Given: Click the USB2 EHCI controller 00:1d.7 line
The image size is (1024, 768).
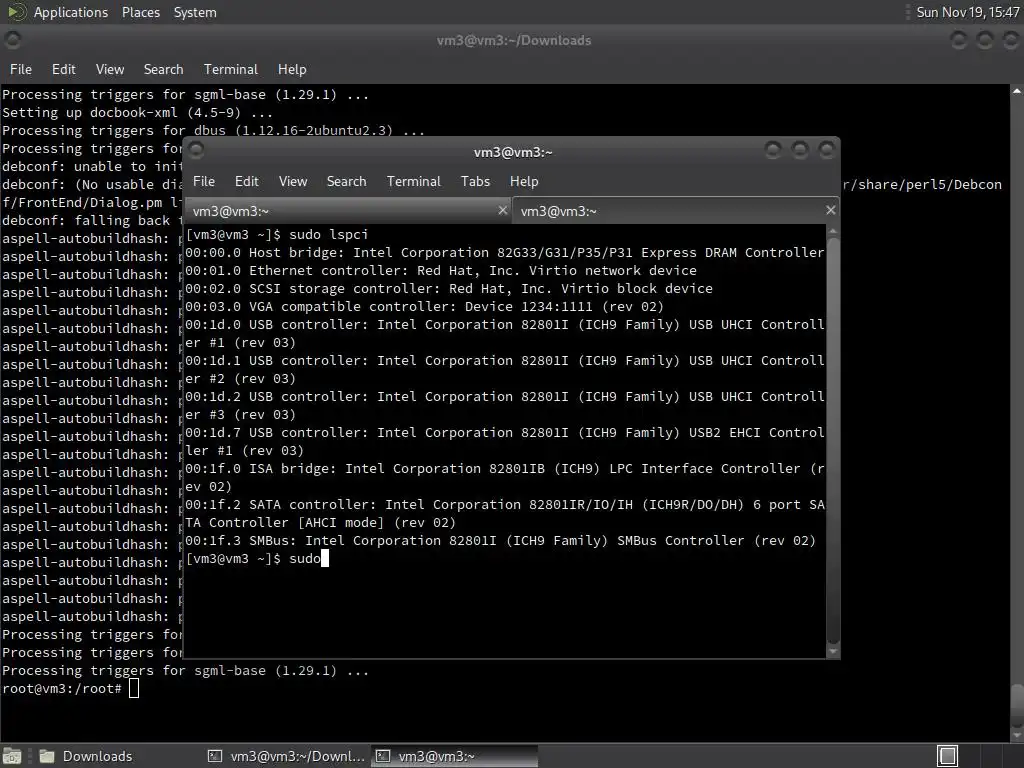Looking at the screenshot, I should coord(505,441).
